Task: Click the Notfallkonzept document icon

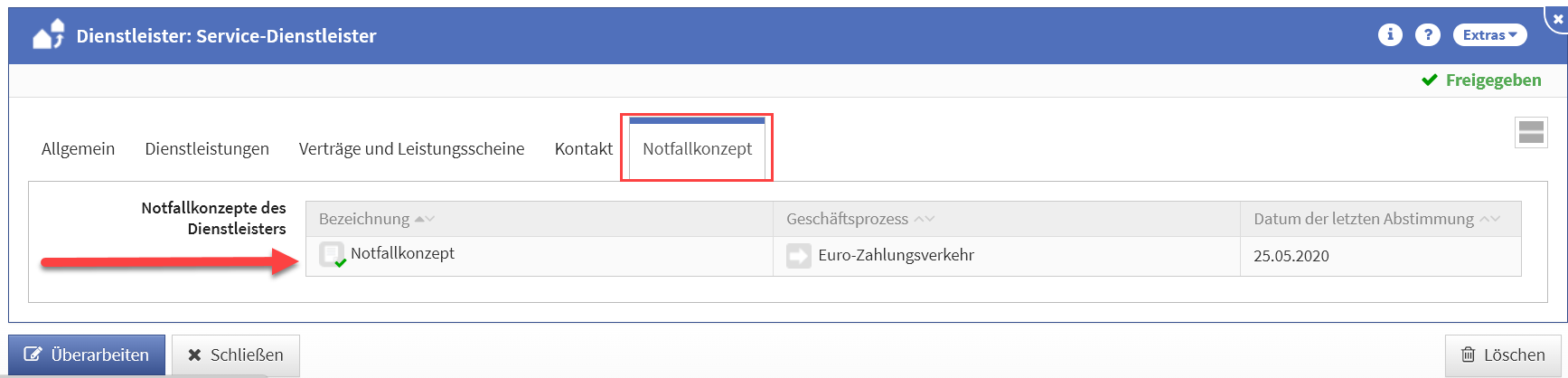Action: (332, 255)
